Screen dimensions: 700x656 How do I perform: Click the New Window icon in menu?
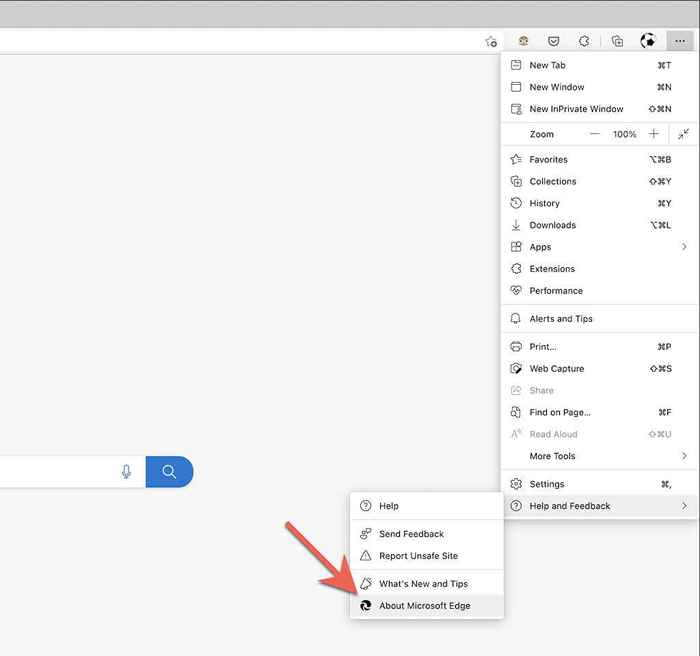[x=516, y=87]
